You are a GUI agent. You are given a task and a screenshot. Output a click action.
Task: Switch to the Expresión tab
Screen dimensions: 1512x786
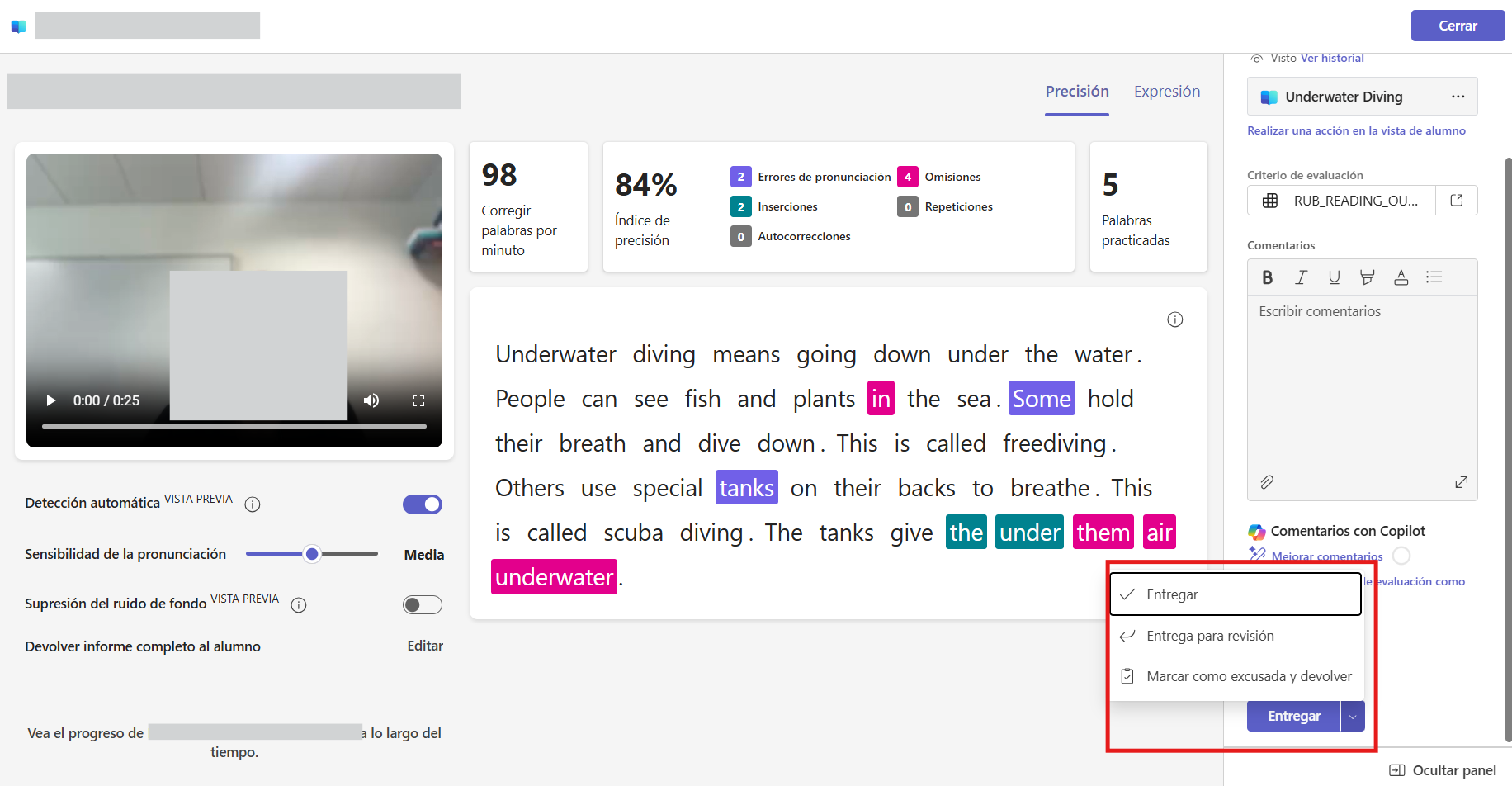1167,92
